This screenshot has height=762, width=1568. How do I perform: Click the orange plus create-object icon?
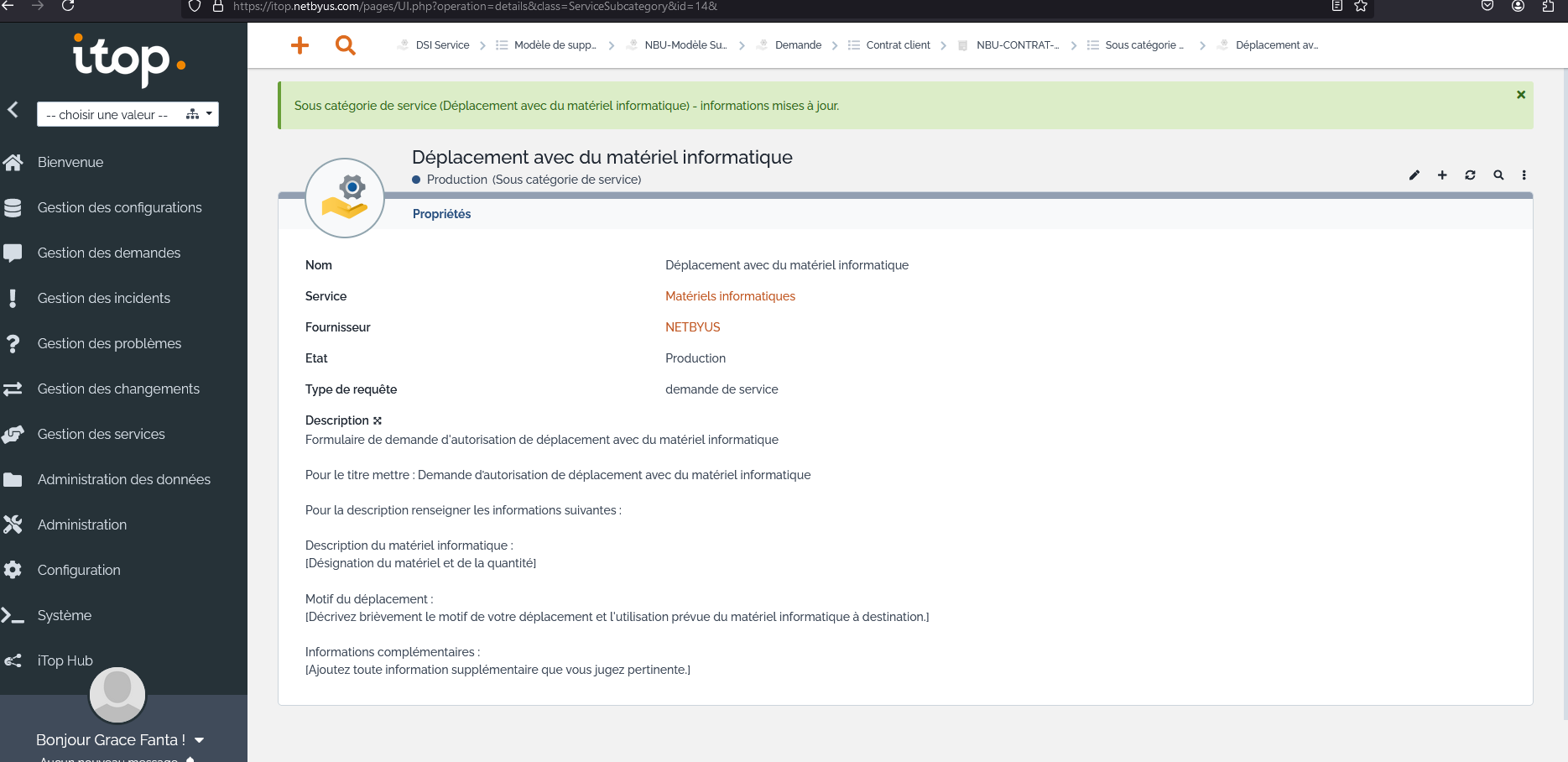pyautogui.click(x=300, y=45)
